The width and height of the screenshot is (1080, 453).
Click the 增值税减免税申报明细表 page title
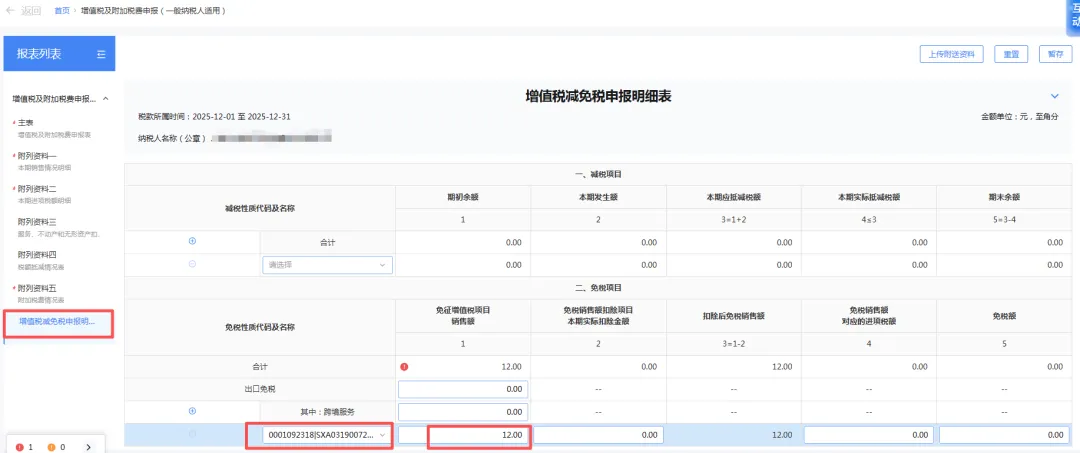point(598,96)
